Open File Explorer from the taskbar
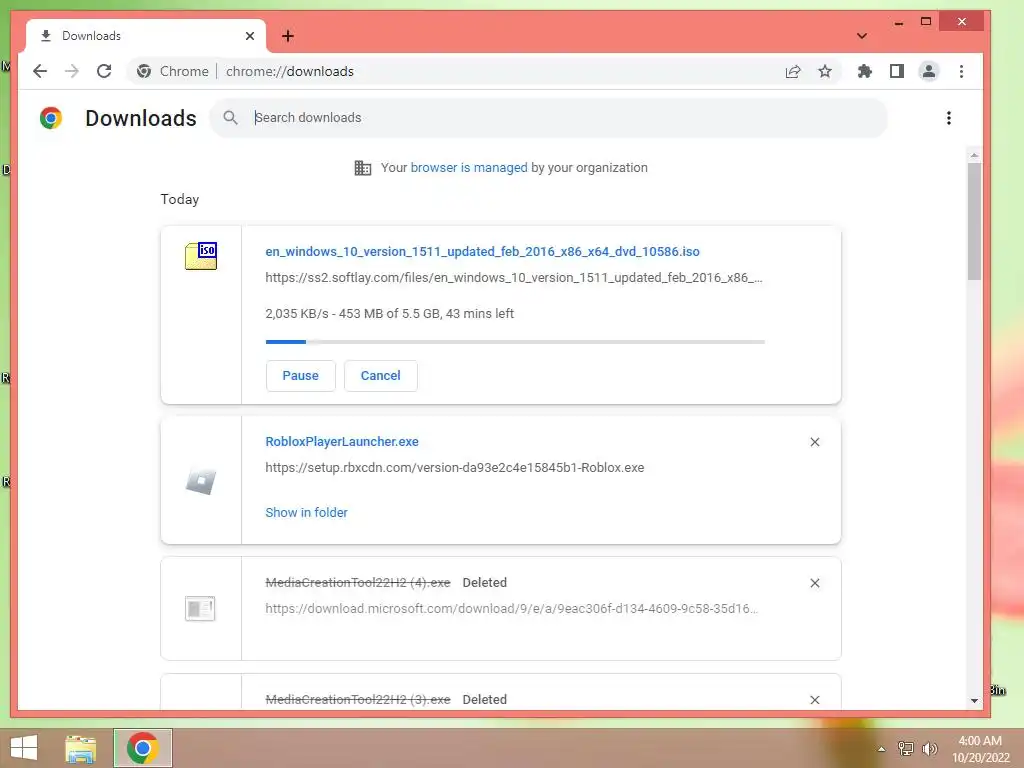Viewport: 1024px width, 768px height. pos(80,748)
